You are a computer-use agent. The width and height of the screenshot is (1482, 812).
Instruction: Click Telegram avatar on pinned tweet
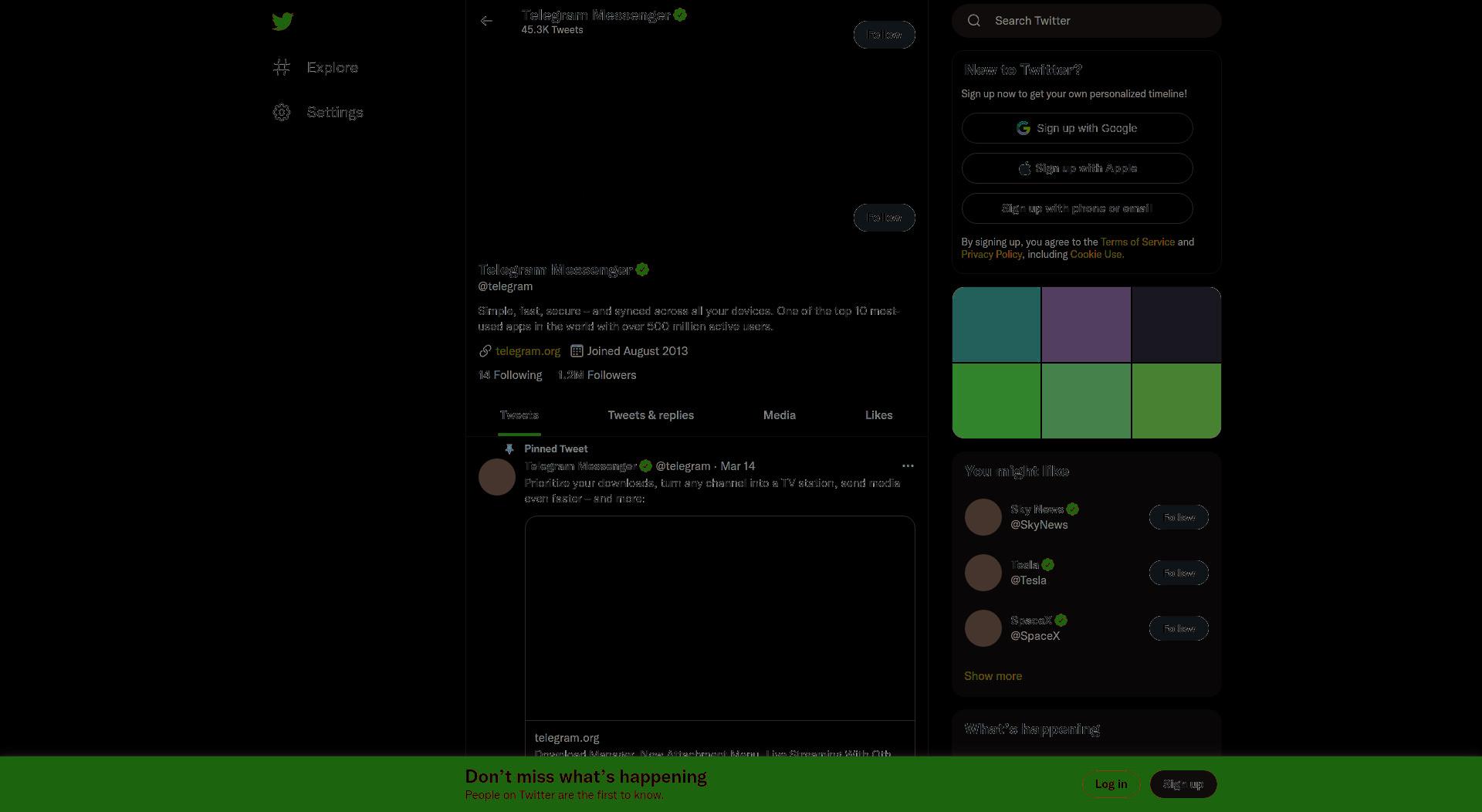point(497,477)
